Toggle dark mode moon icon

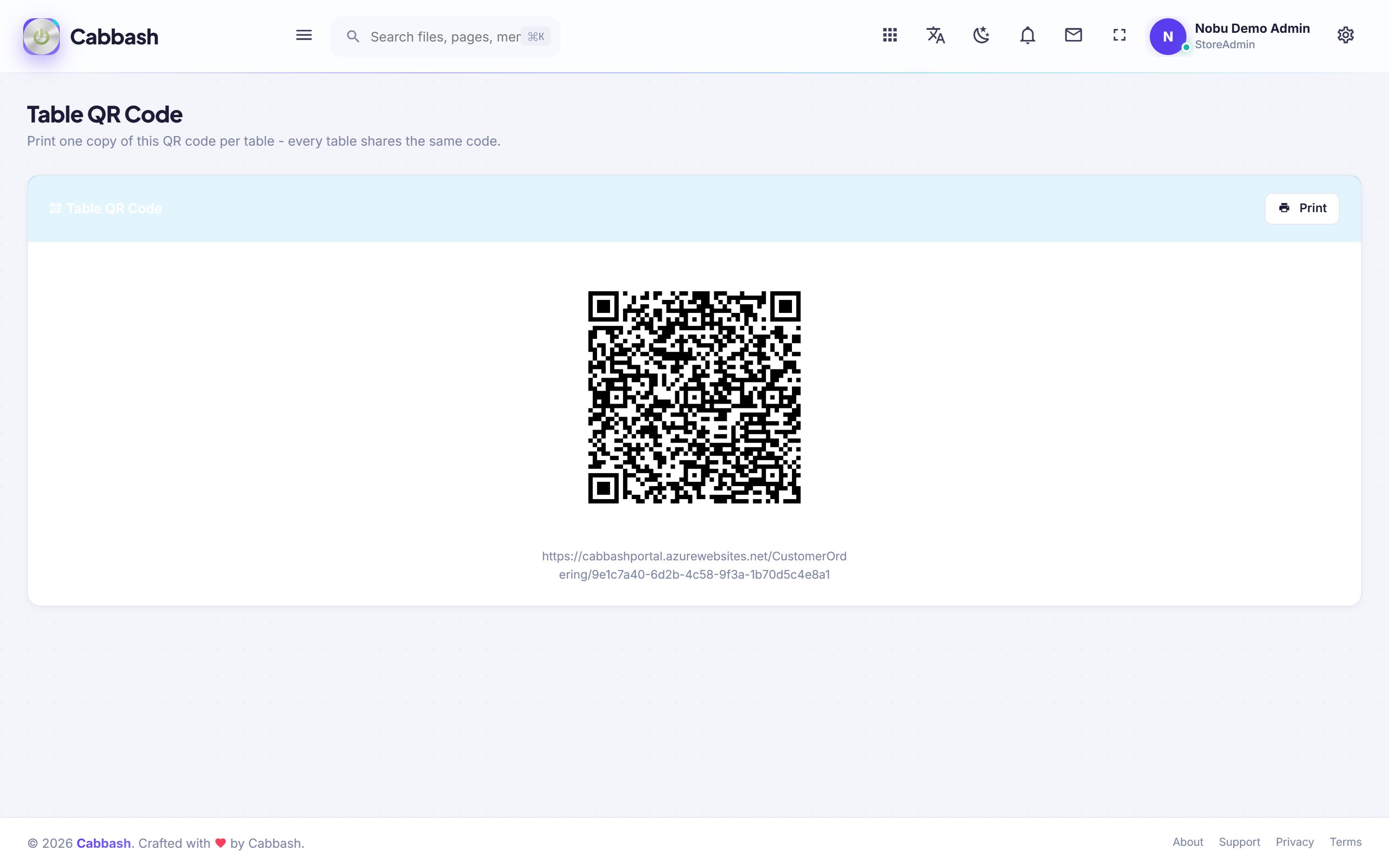pyautogui.click(x=981, y=36)
